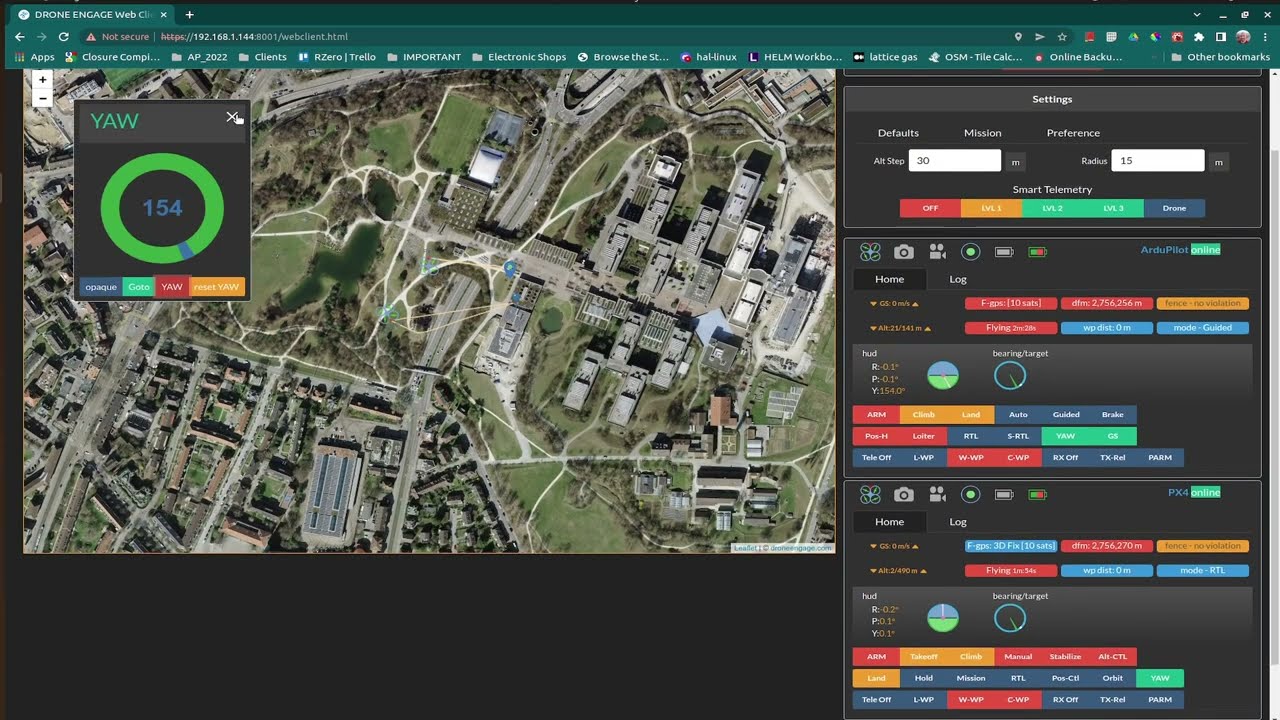Decrease ArduPilot ground speed with down arrow

click(x=871, y=304)
